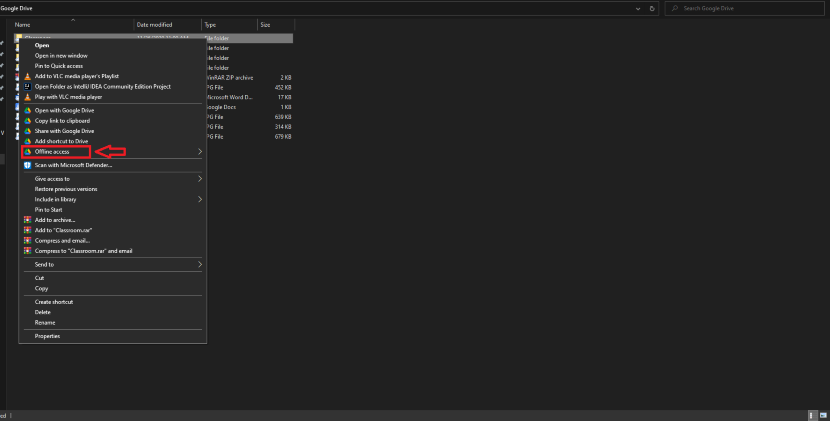Click the 452 KB size cell

click(283, 87)
